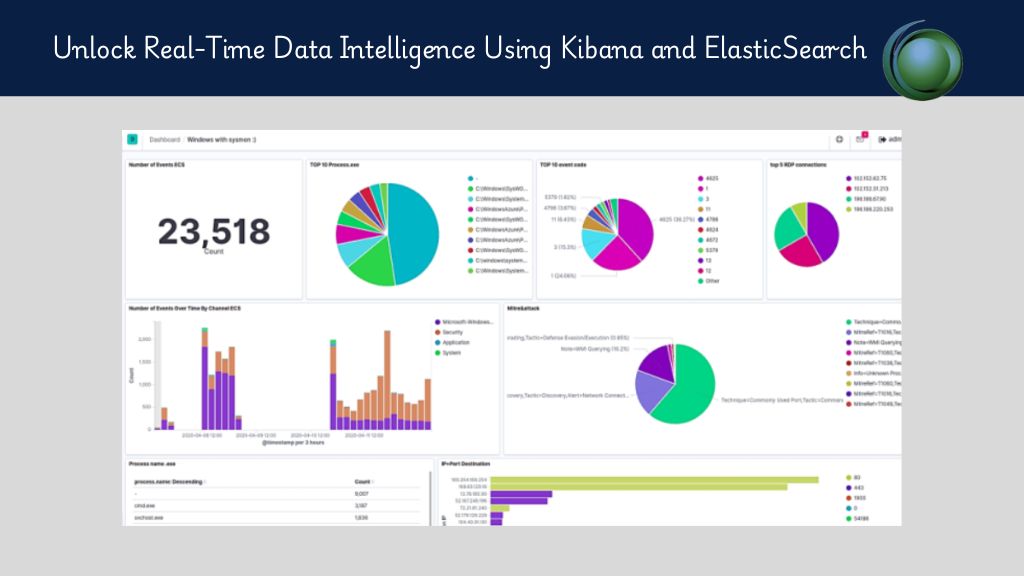
Task: Open the newsfeed icon with red badge
Action: coord(861,138)
